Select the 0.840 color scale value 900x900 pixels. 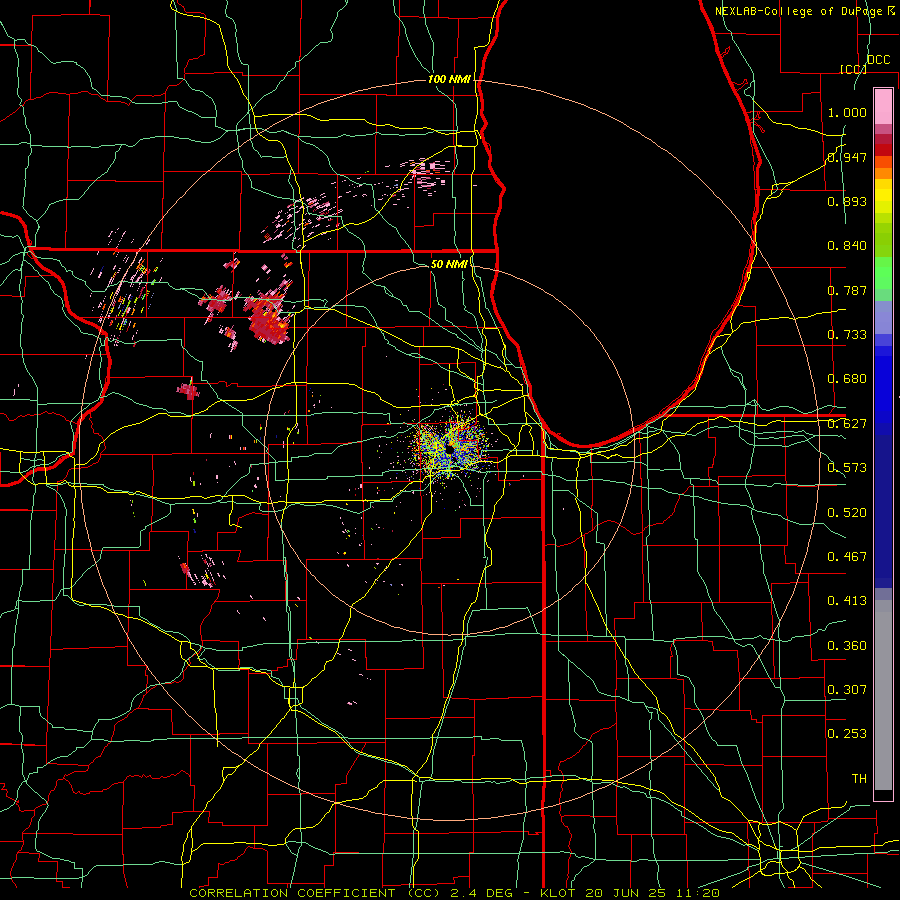[847, 246]
